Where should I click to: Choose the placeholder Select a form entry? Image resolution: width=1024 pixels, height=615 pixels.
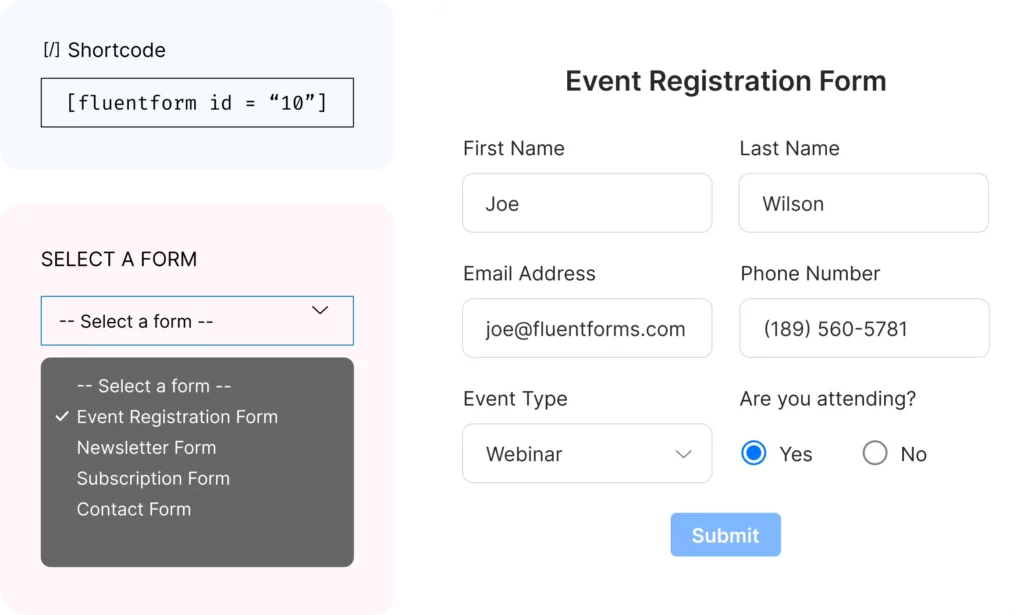click(153, 386)
